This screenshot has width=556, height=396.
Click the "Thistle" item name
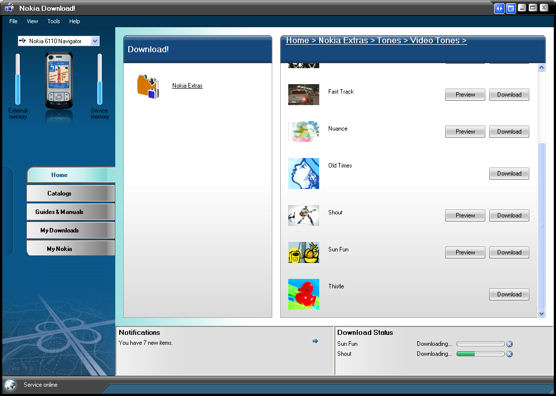click(336, 286)
